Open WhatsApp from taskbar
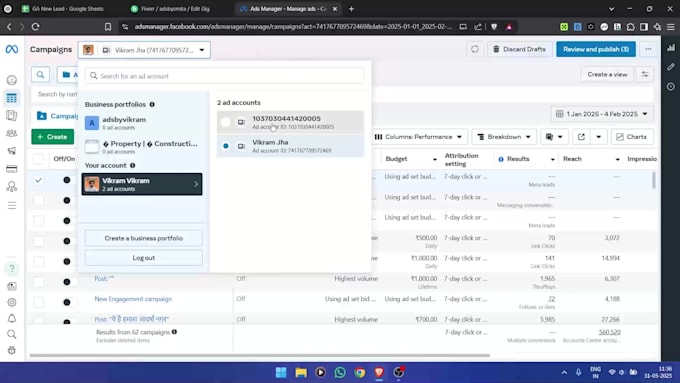Screen dimensions: 680x383 [x=340, y=373]
